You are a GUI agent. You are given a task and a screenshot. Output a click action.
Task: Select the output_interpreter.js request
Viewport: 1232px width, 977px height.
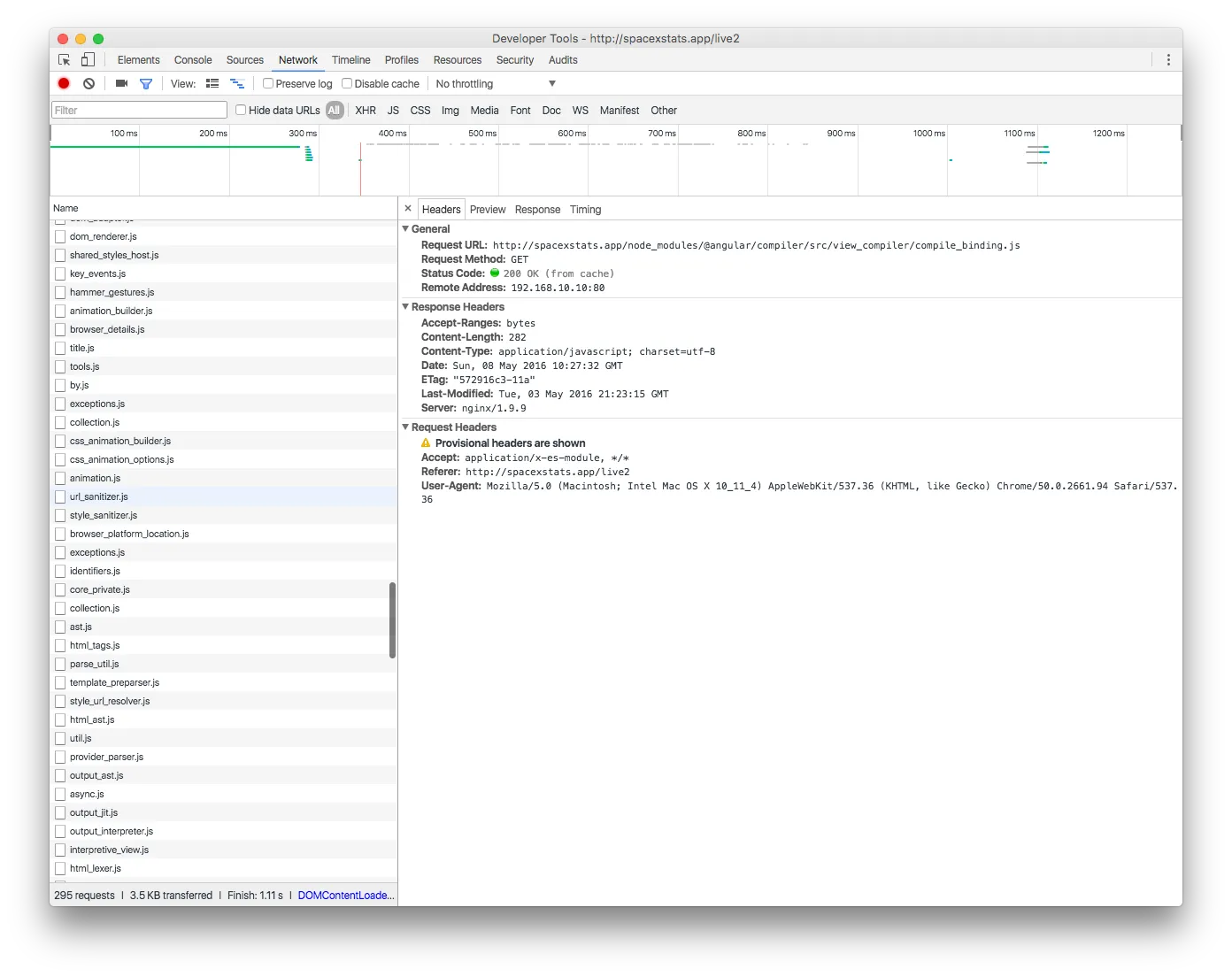223,831
